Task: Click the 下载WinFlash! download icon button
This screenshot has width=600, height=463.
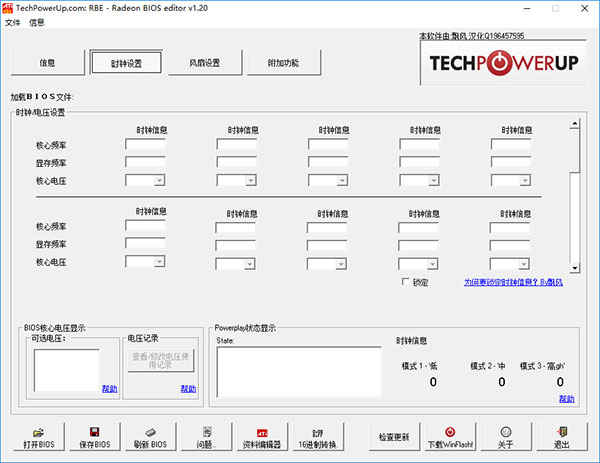Action: point(450,437)
